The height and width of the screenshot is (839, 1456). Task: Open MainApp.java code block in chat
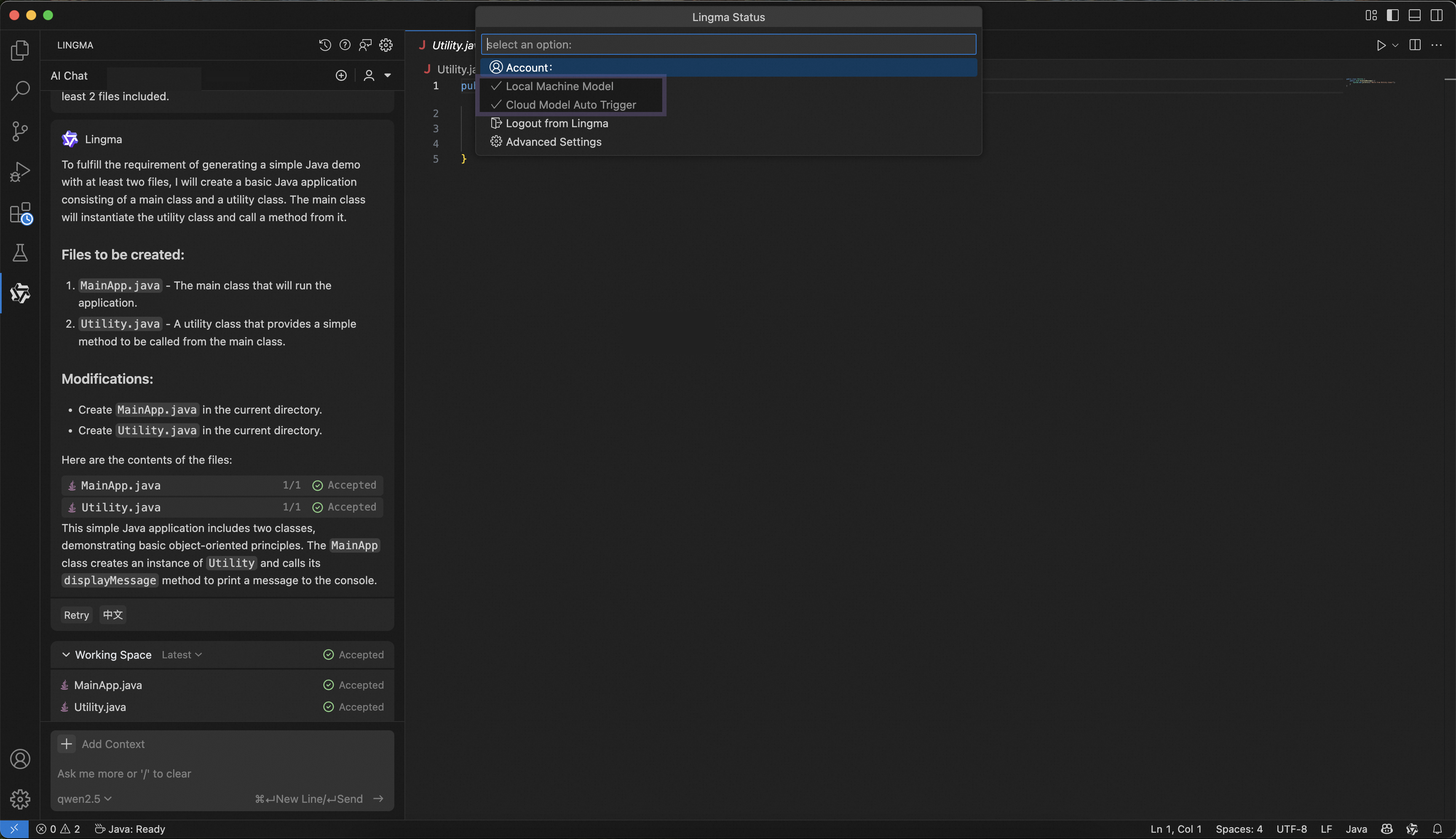click(222, 486)
